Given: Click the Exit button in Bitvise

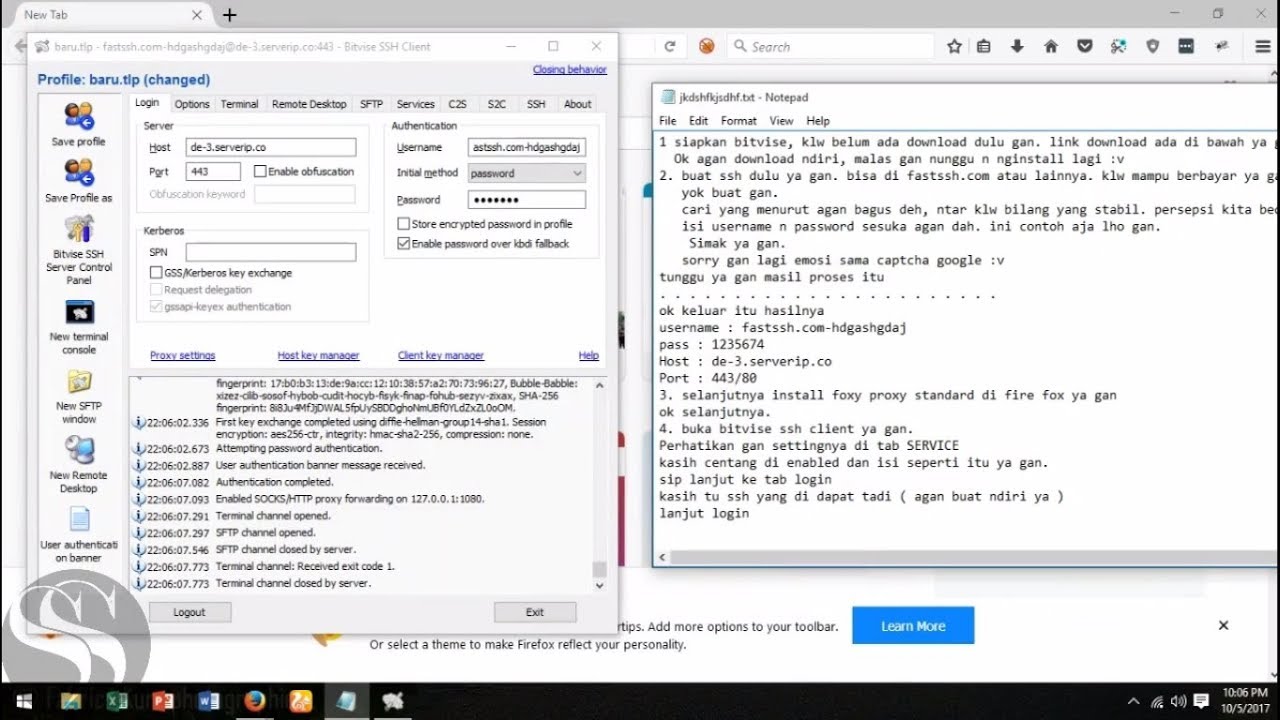Looking at the screenshot, I should tap(535, 612).
